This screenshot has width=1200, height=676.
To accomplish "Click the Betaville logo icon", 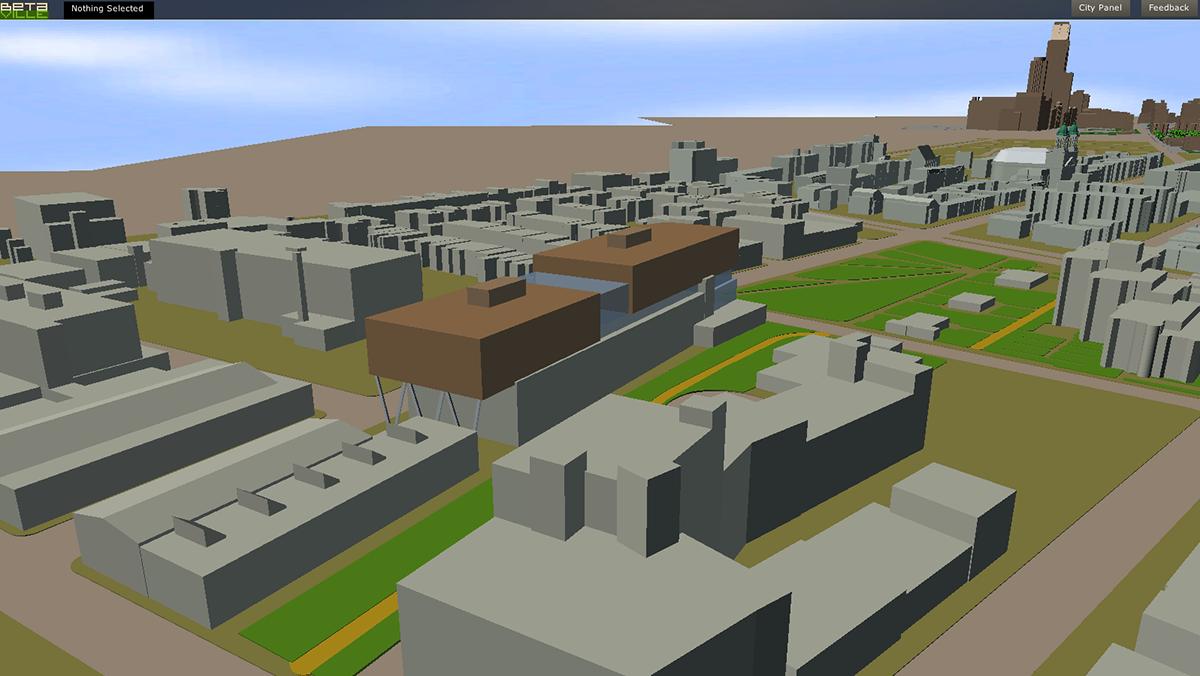I will [24, 9].
